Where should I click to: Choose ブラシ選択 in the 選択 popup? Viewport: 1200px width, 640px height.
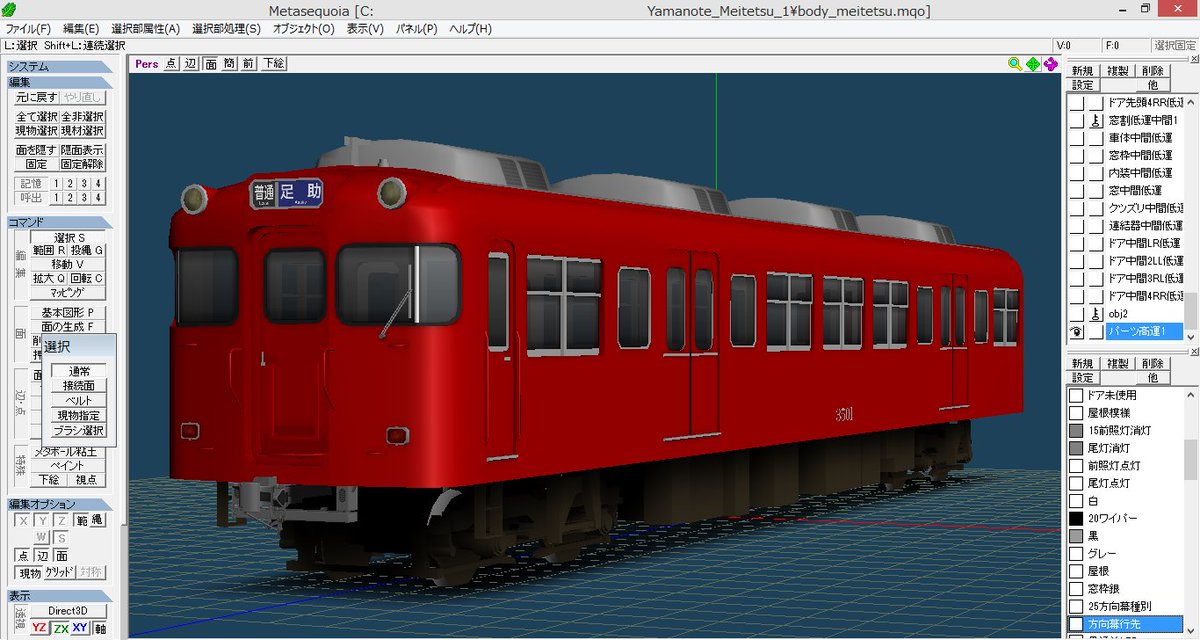[x=78, y=430]
